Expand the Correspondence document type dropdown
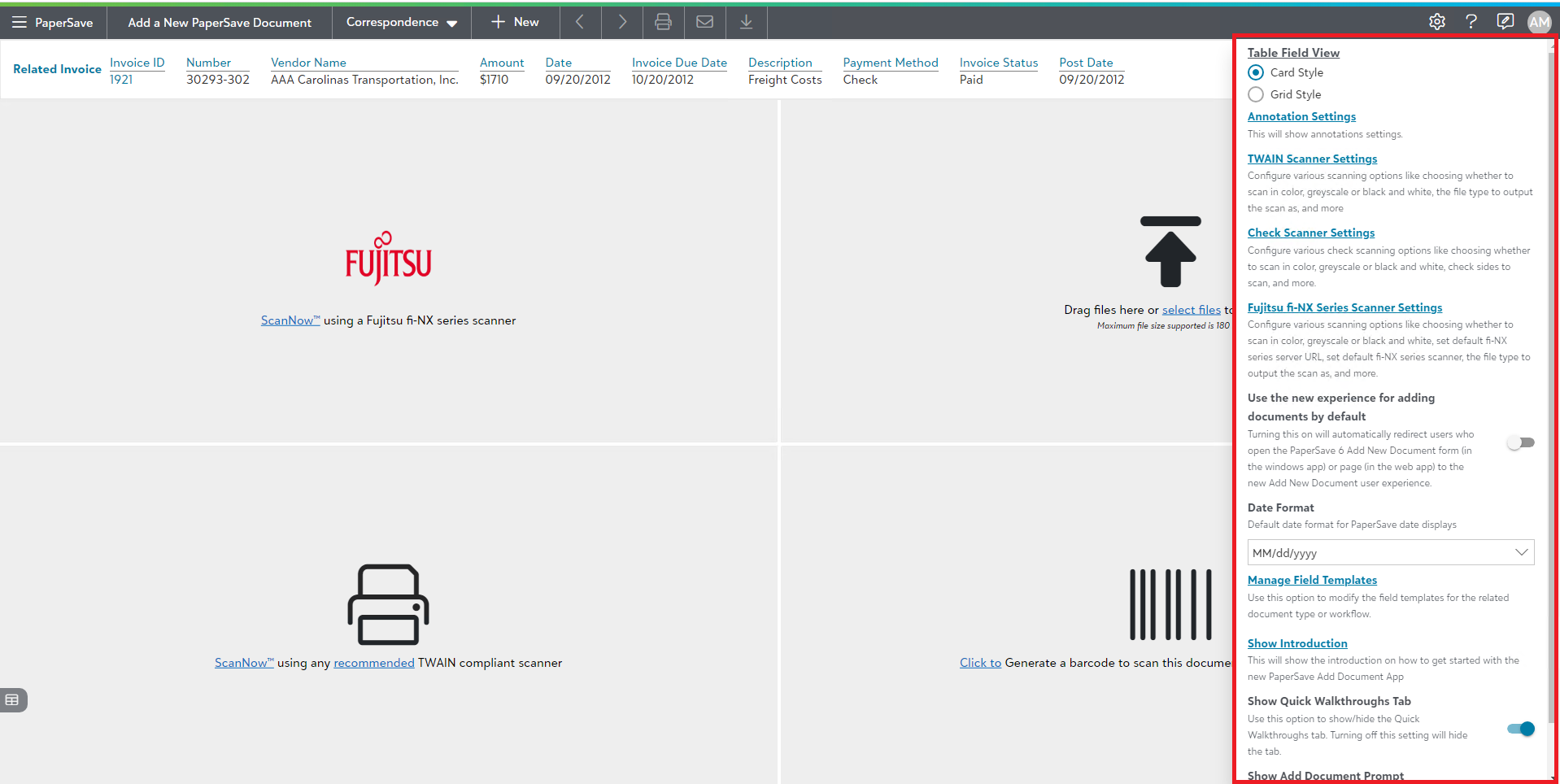Screen dimensions: 1560x784 pyautogui.click(x=402, y=22)
